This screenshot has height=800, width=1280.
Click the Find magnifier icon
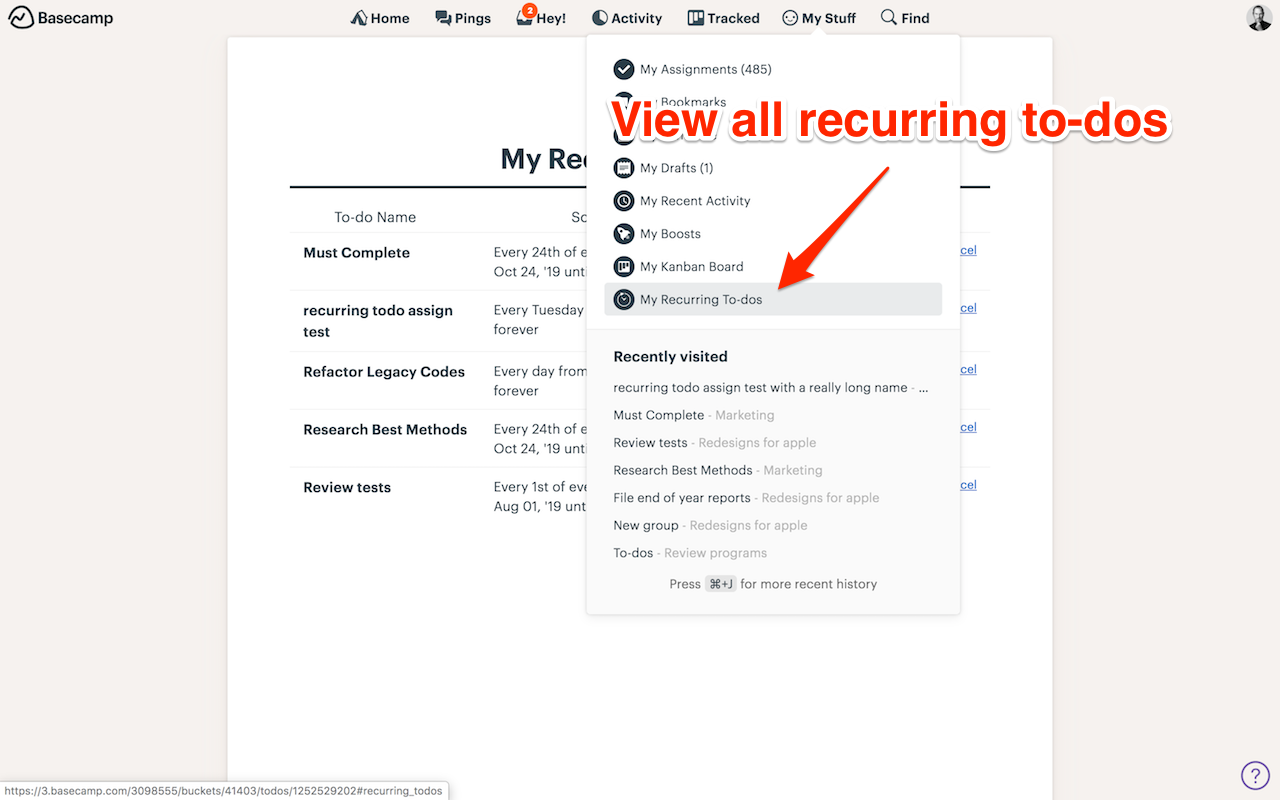point(888,17)
